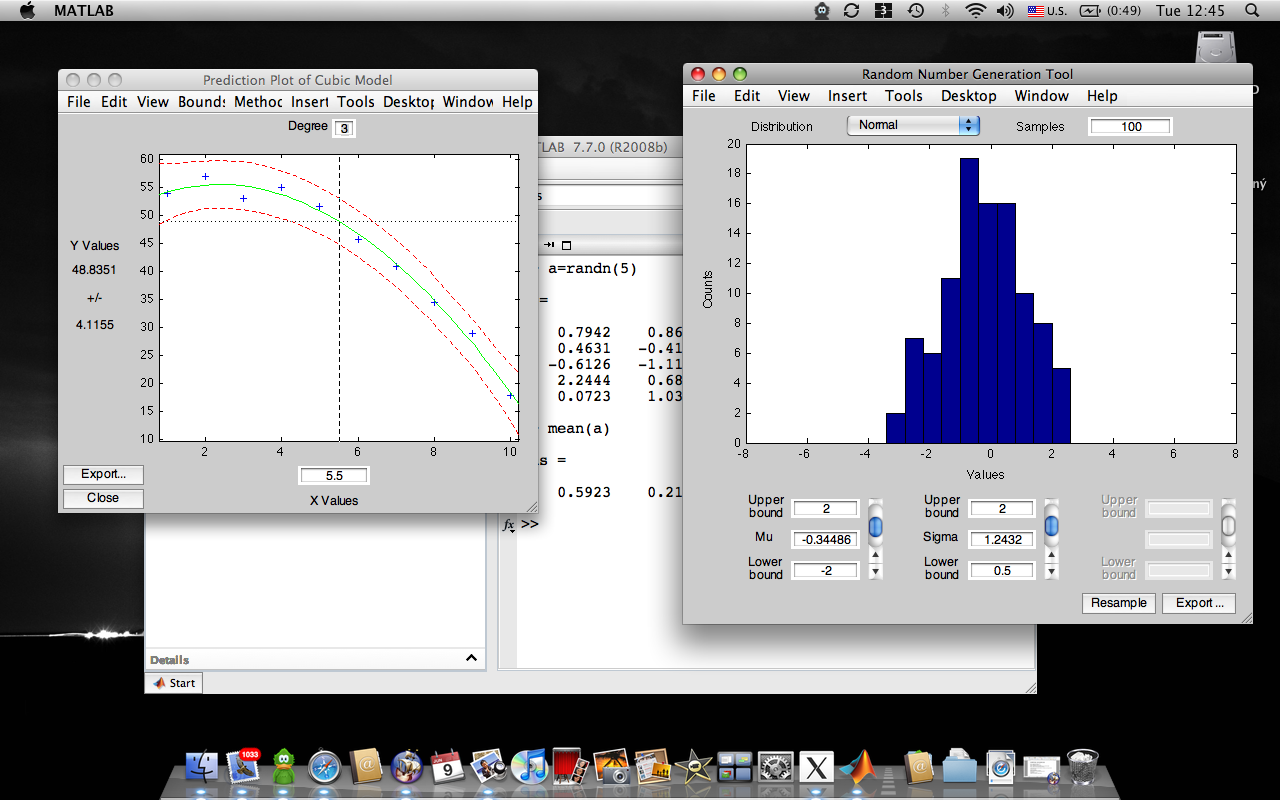This screenshot has width=1280, height=800.
Task: Open Bounds menu in Prediction Plot window
Action: pos(202,102)
